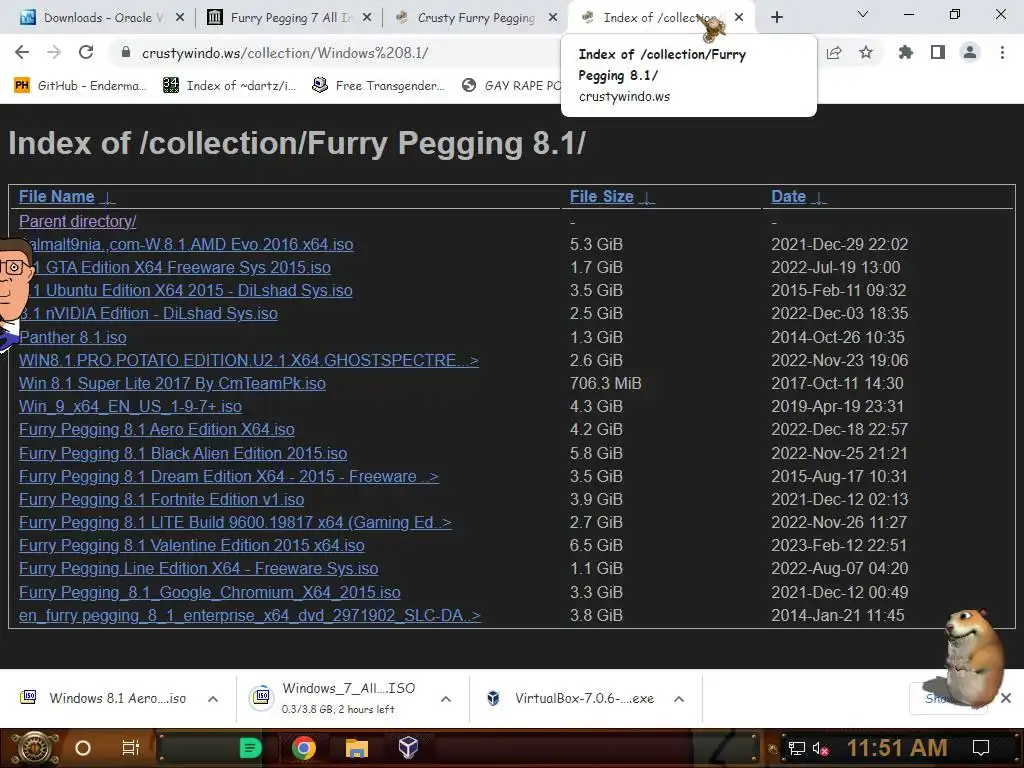Go back with the browser back arrow
Viewport: 1024px width, 768px height.
tap(22, 52)
